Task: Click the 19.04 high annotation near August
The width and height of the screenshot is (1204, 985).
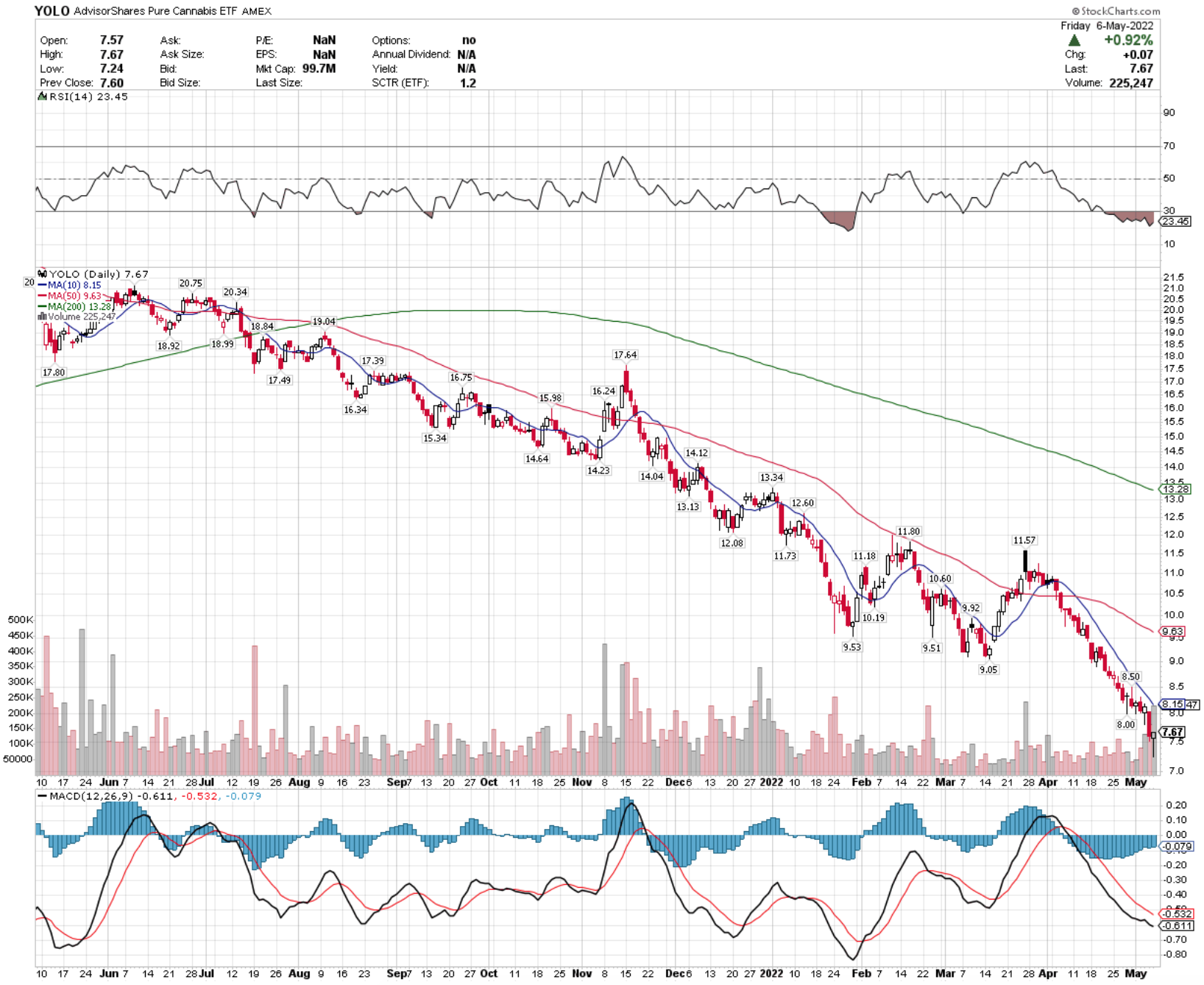Action: [x=324, y=322]
